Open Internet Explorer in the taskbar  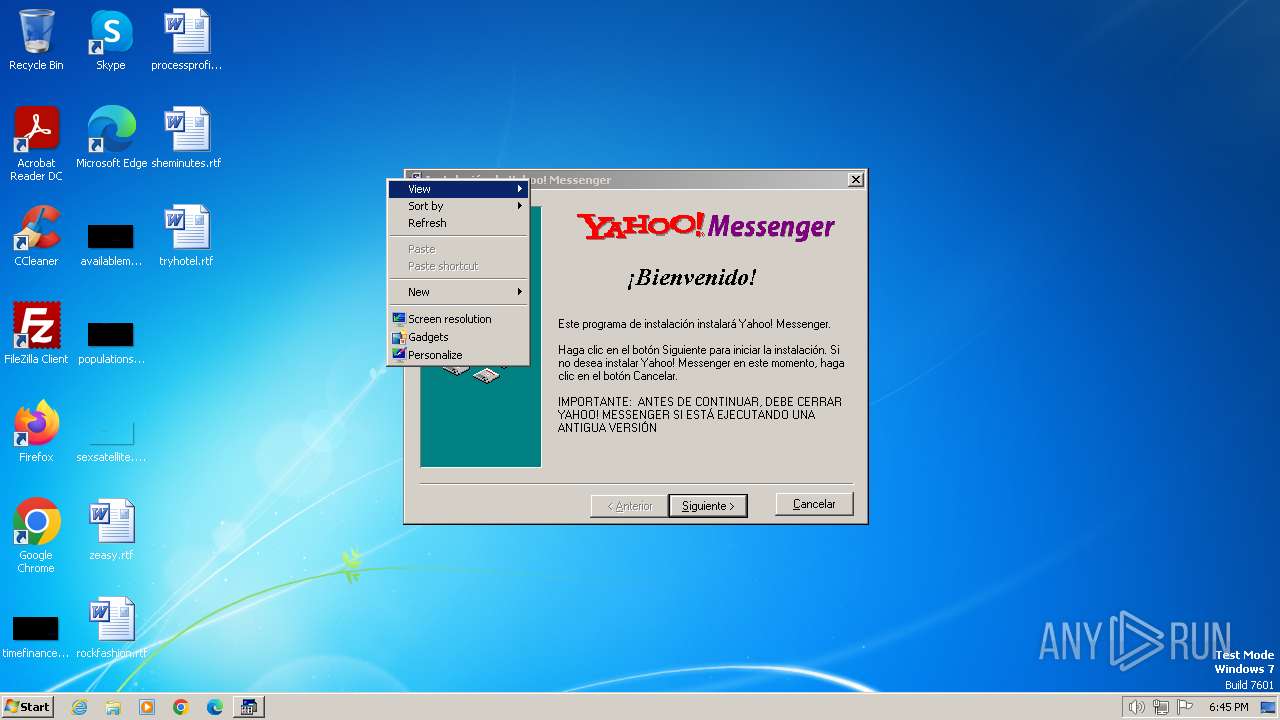click(x=79, y=707)
